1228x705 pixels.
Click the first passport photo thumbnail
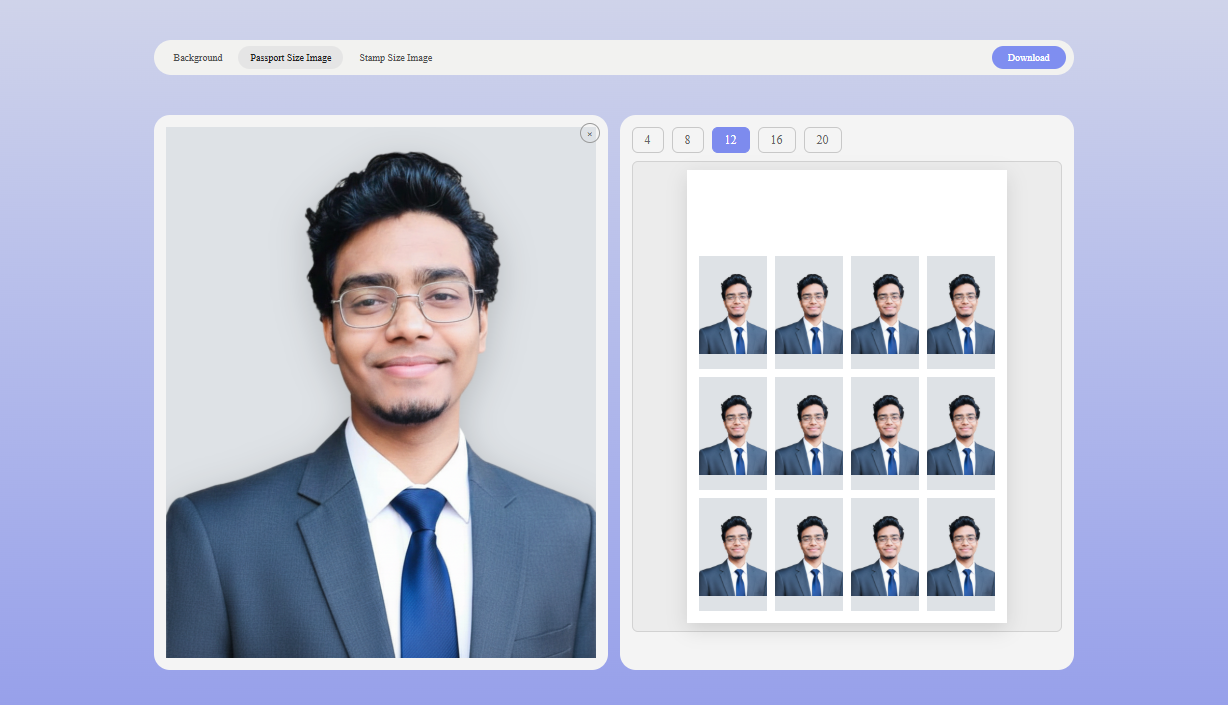(732, 310)
